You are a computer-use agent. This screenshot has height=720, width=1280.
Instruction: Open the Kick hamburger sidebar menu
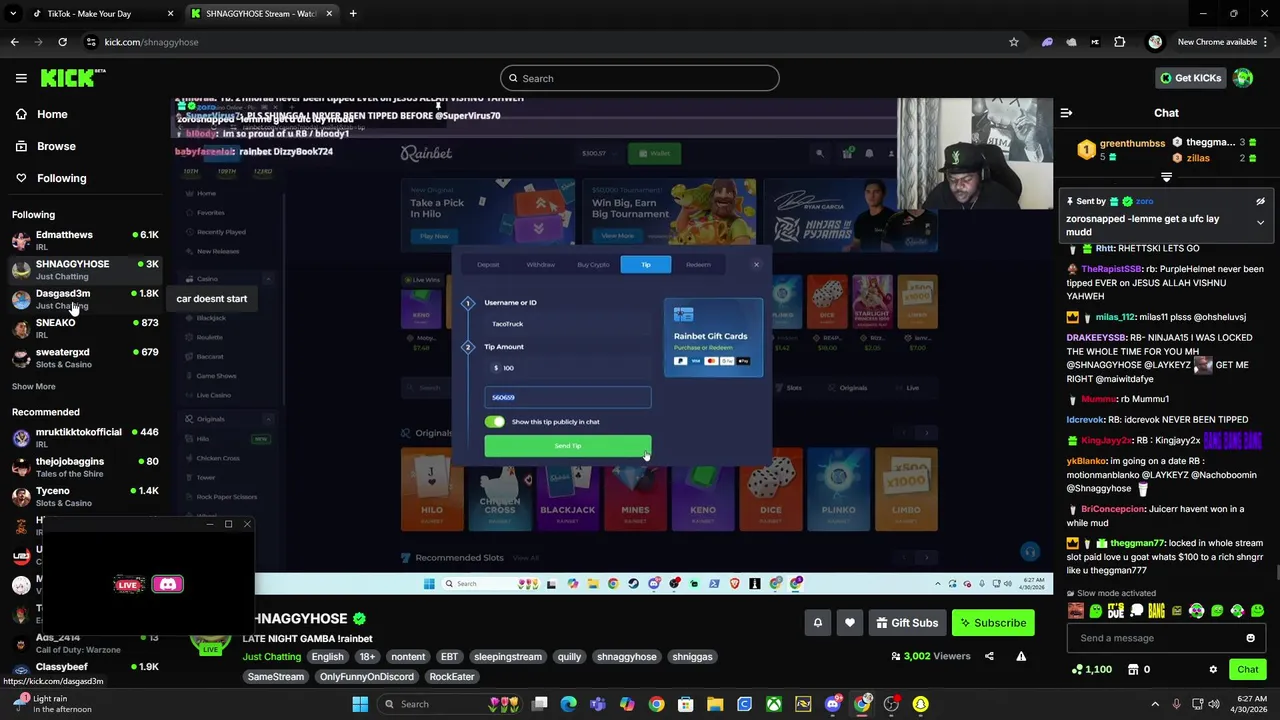21,78
